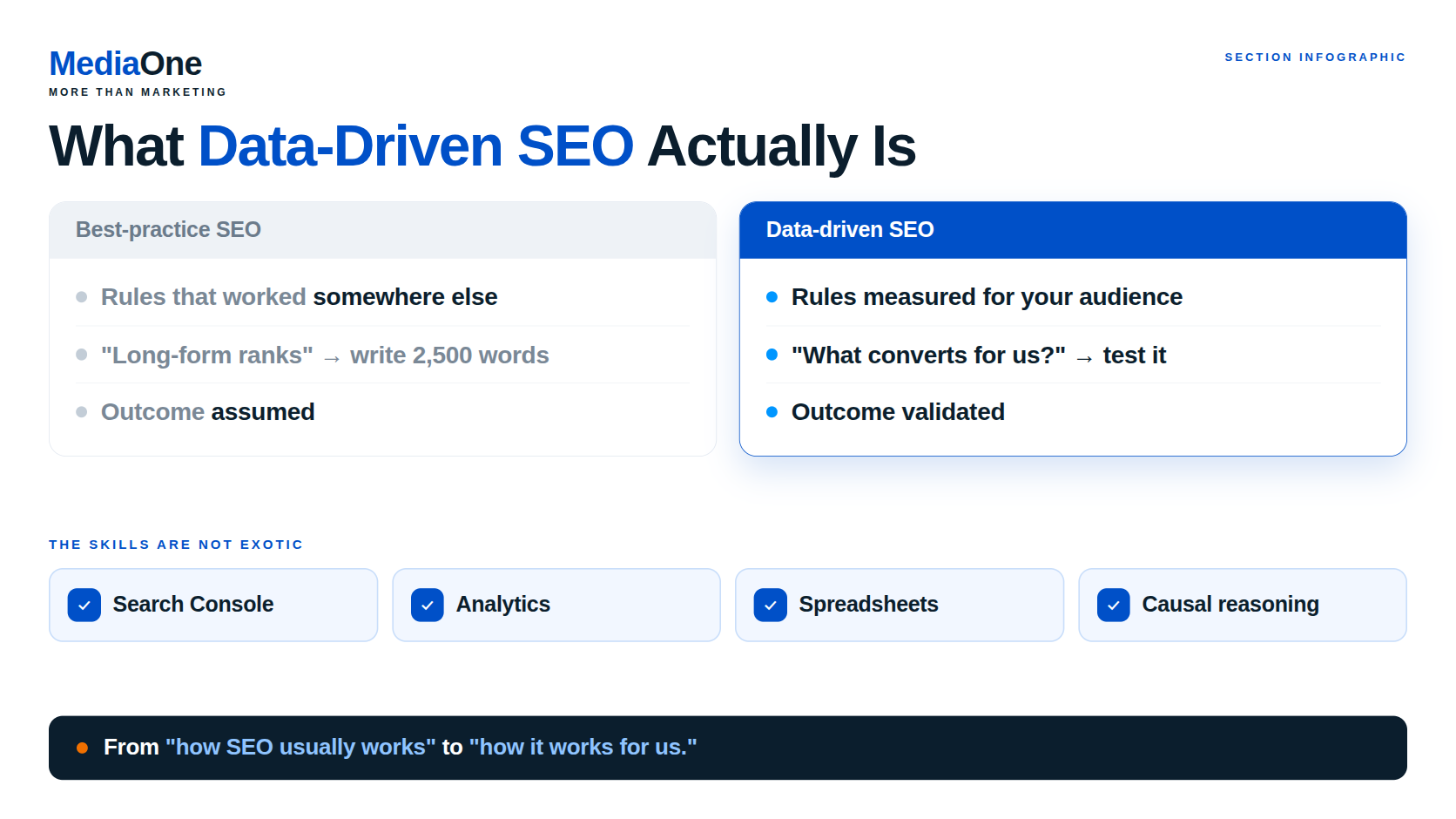Click the title 'What Data-Driven SEO Actually Is'
This screenshot has width=1456, height=819.
[x=482, y=146]
